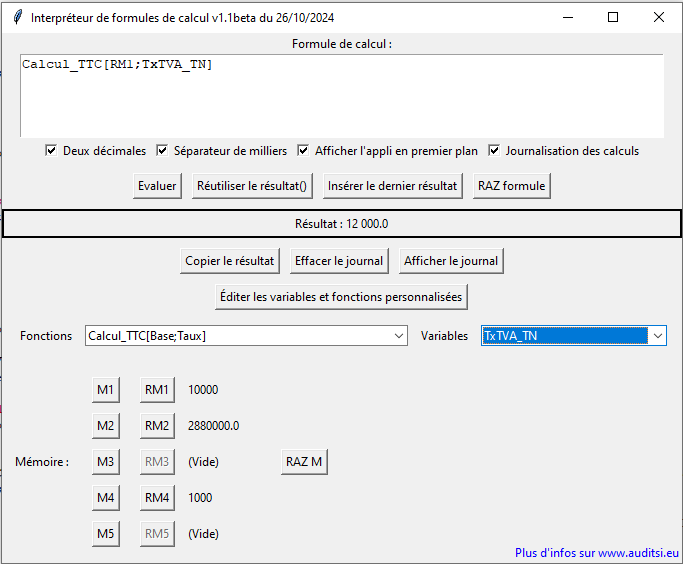Click Copier le résultat button
This screenshot has height=564, width=683.
[230, 261]
